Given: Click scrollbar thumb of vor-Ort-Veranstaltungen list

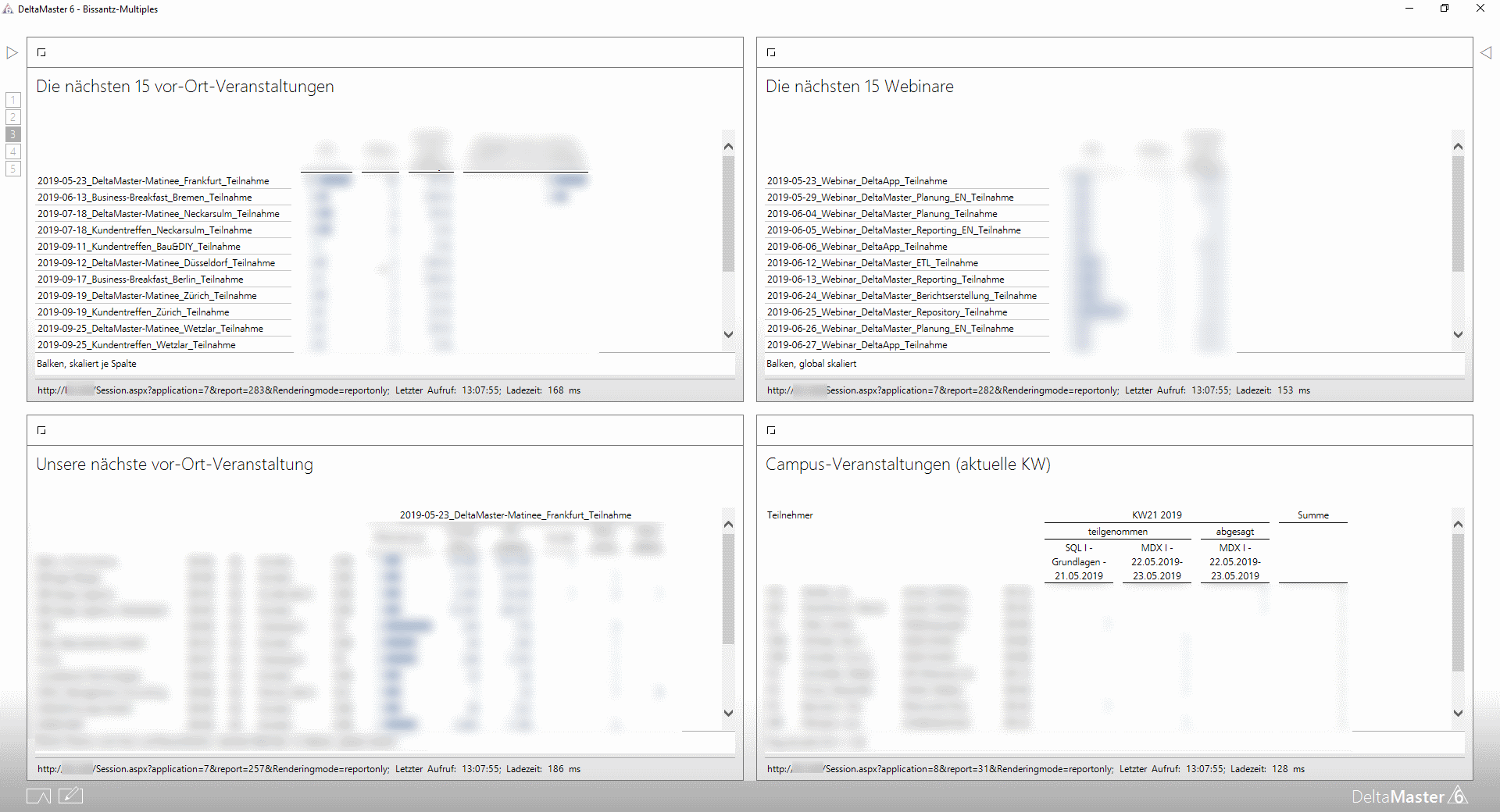Looking at the screenshot, I should (x=728, y=214).
